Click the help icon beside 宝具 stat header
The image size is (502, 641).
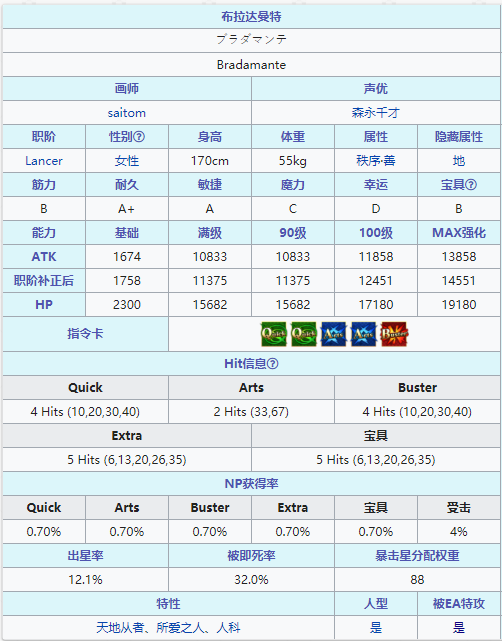(471, 185)
